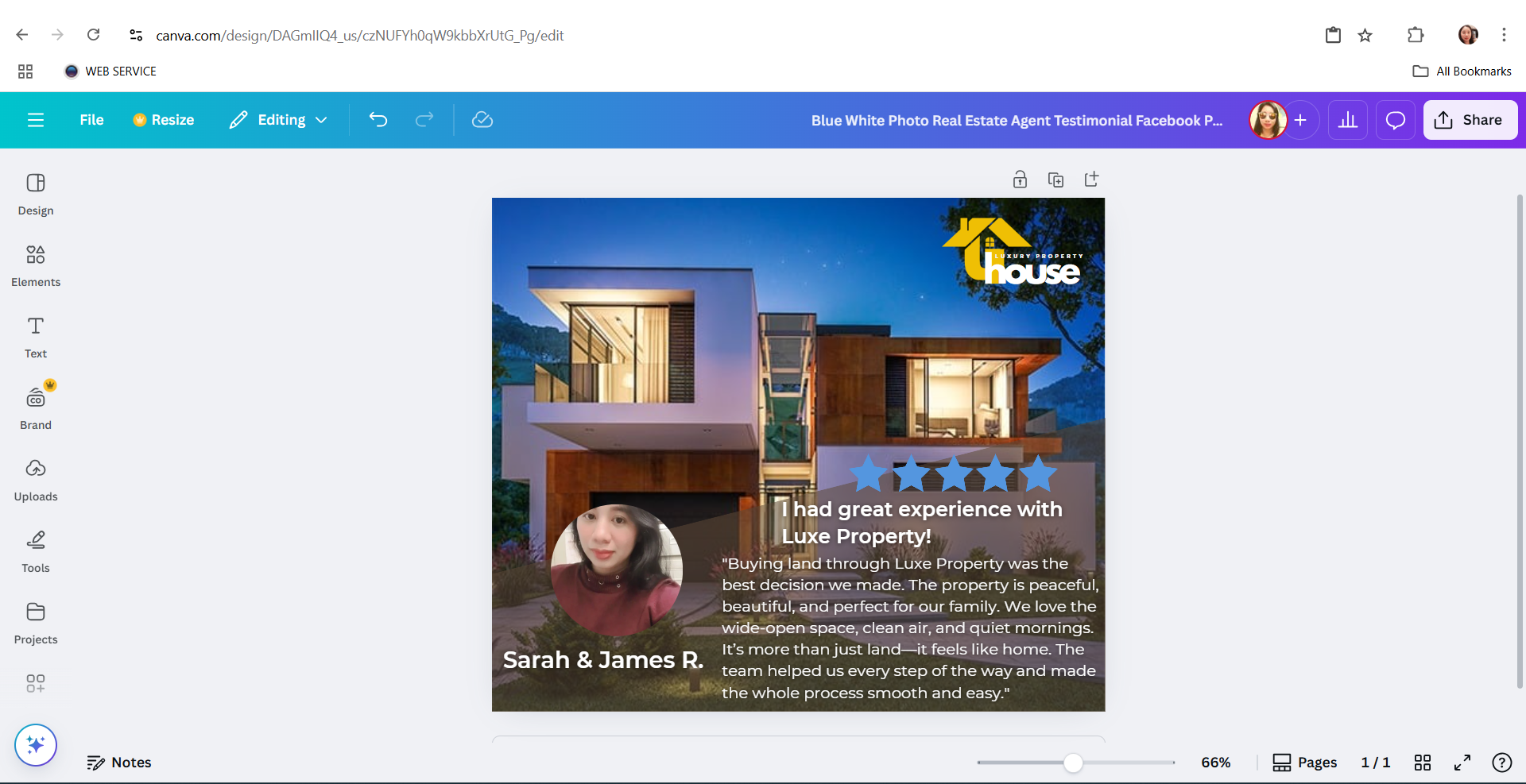Image resolution: width=1526 pixels, height=784 pixels.
Task: Open the Design panel
Action: coord(36,195)
